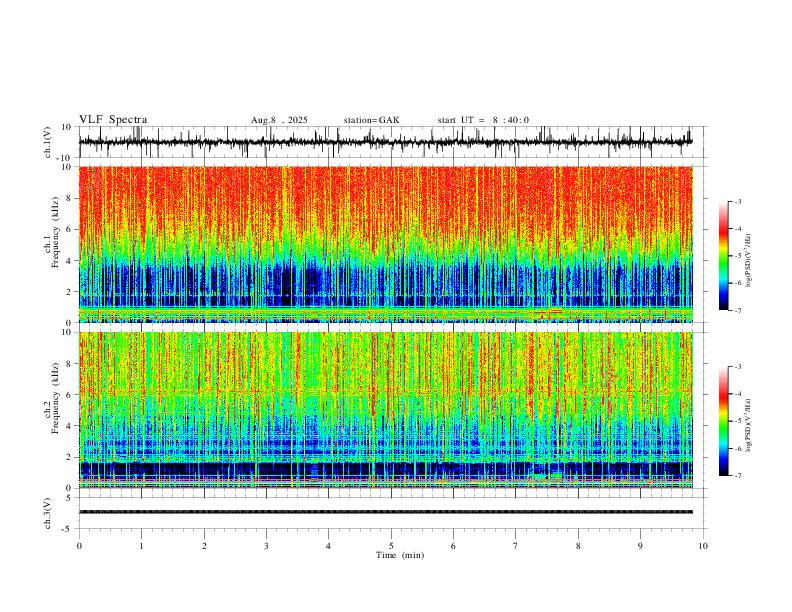Click the ch.1 voltage waveform trace
Screen dimensions: 792x612
(385, 142)
